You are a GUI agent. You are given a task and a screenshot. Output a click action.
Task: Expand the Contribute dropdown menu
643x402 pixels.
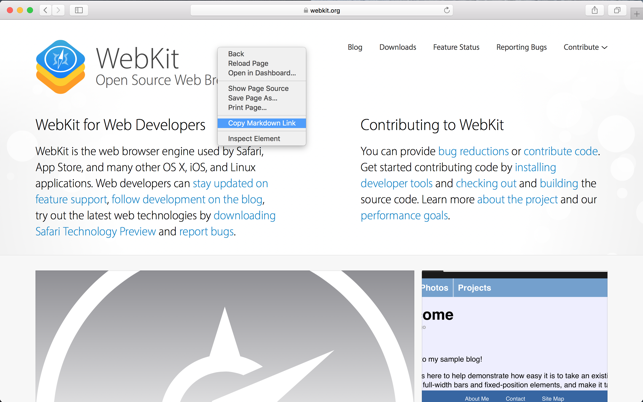[585, 47]
